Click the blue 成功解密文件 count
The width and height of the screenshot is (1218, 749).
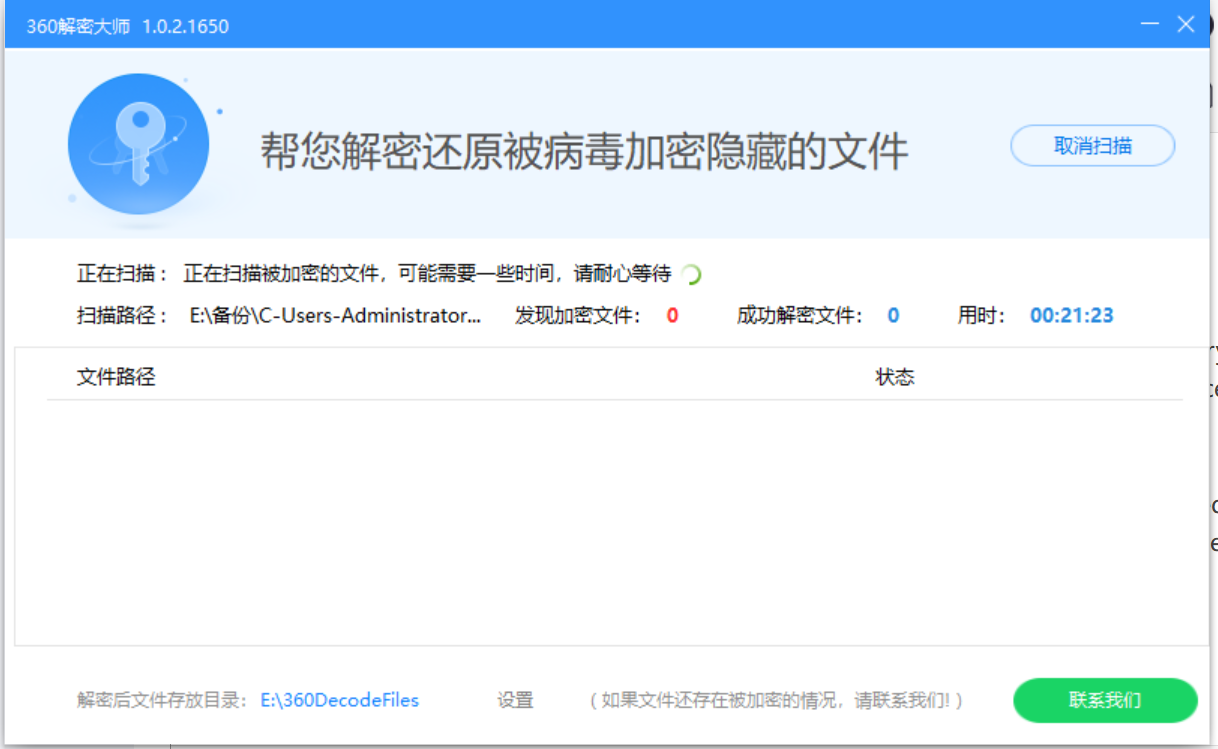point(893,316)
